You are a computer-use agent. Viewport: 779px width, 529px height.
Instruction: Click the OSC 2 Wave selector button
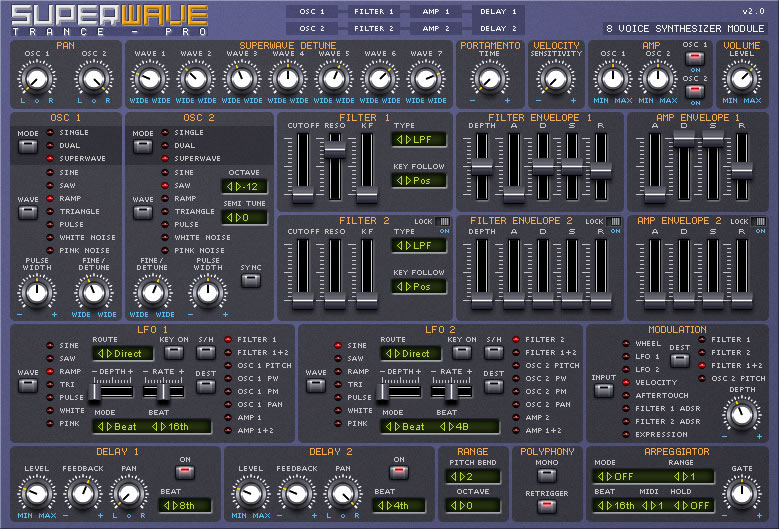tap(143, 213)
